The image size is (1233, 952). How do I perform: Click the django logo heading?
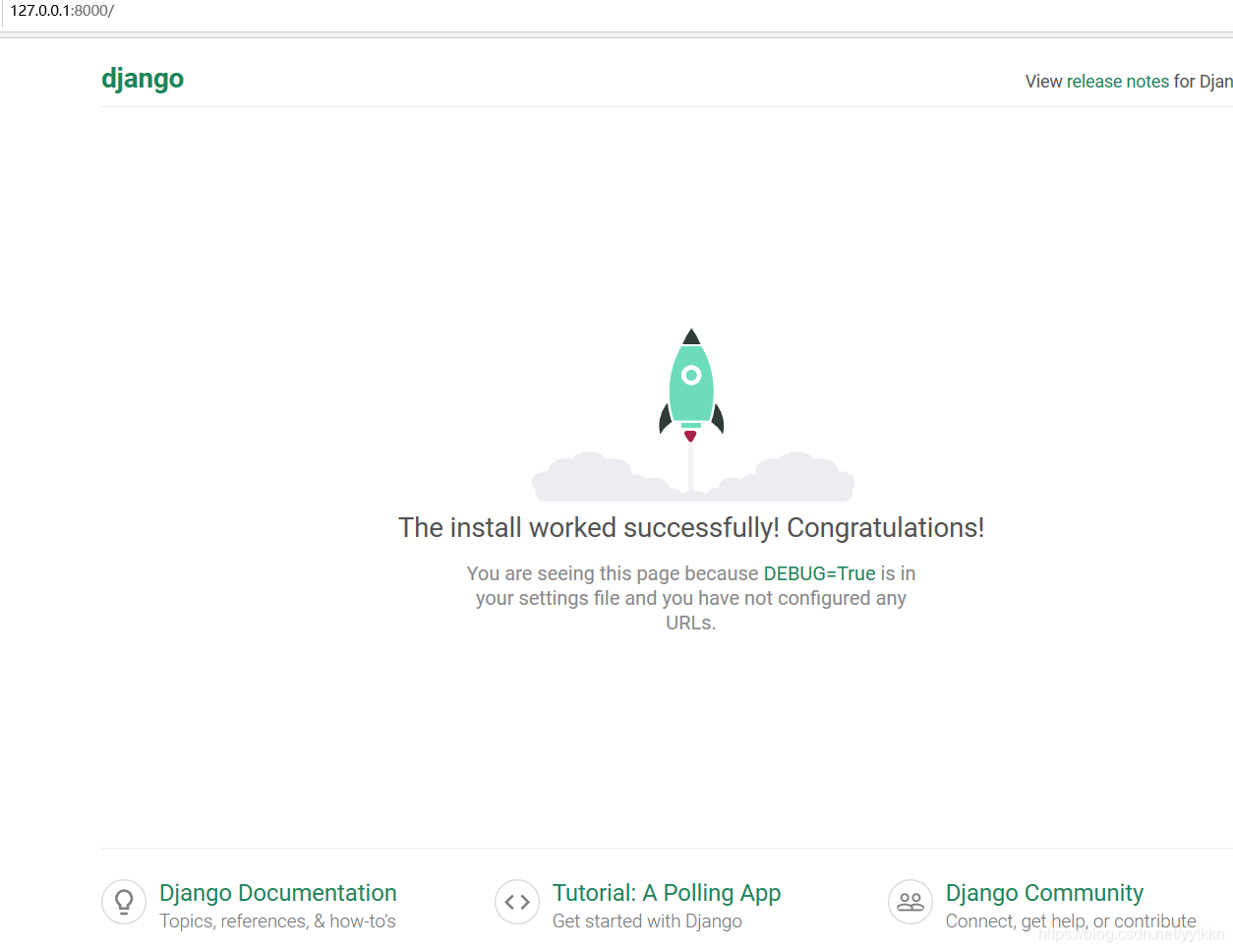click(143, 79)
